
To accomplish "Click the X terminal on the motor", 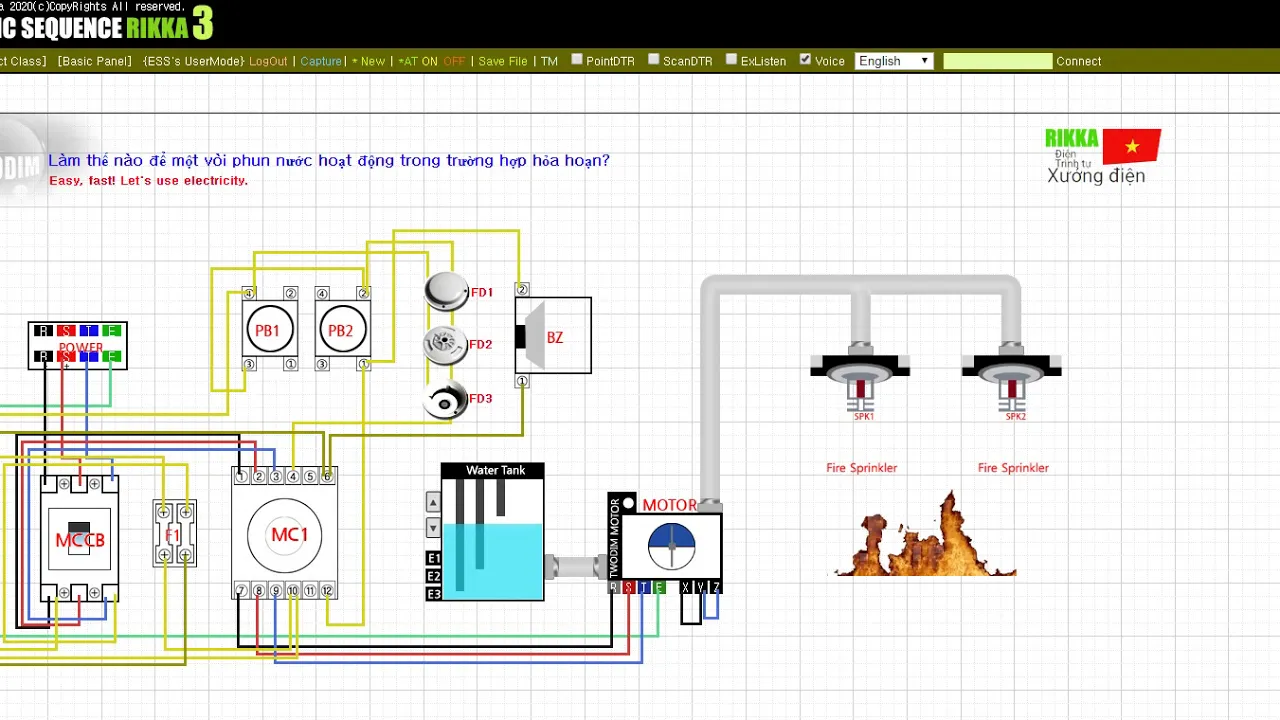I will click(x=686, y=587).
